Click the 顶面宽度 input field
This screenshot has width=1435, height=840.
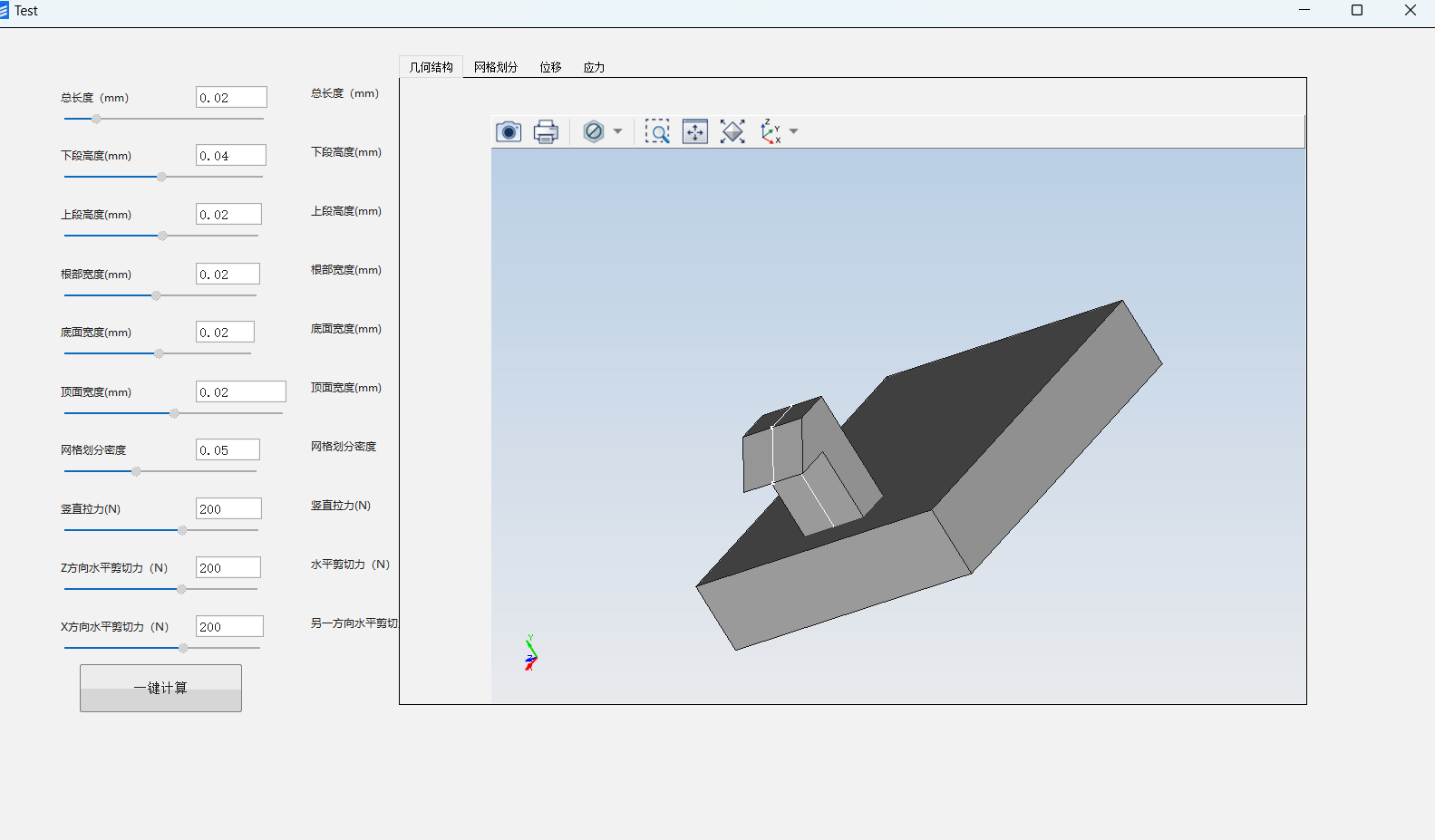point(241,391)
